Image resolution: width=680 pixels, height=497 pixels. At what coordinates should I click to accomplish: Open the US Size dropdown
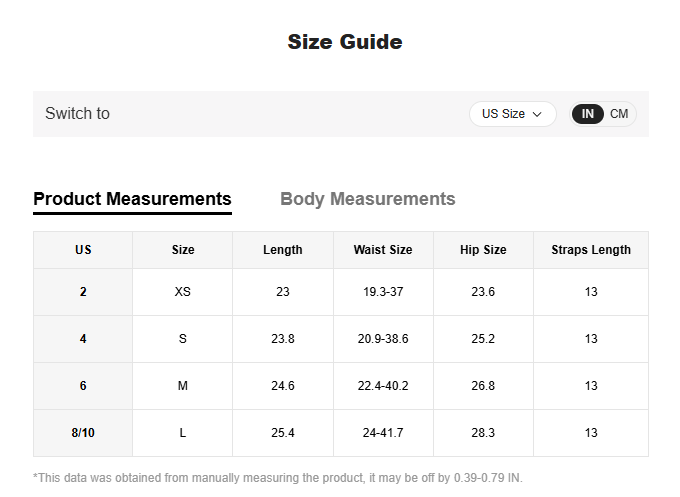pos(511,114)
